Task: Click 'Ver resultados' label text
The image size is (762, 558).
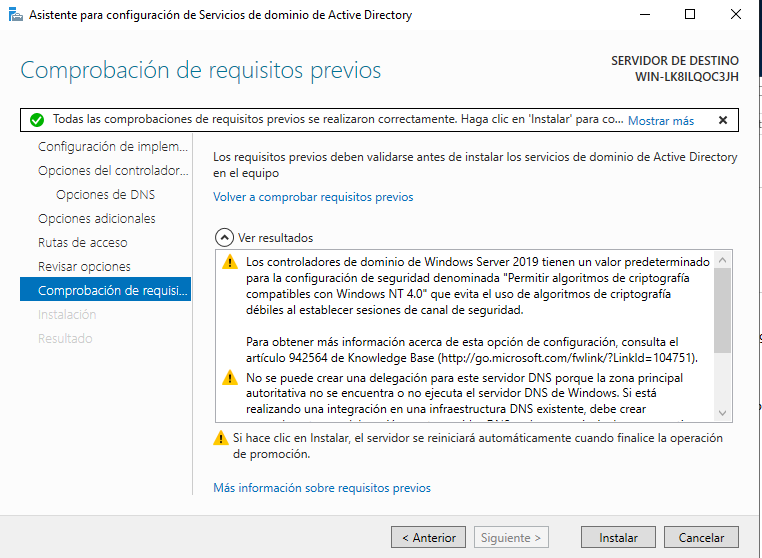Action: 276,238
